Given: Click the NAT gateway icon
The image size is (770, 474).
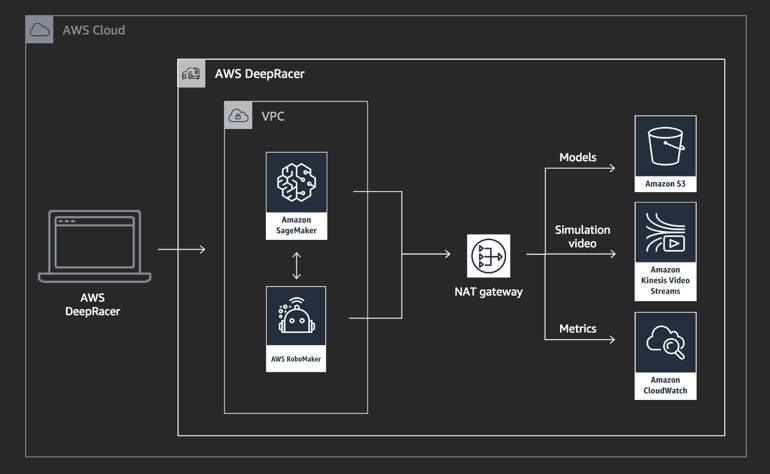Looking at the screenshot, I should point(489,256).
